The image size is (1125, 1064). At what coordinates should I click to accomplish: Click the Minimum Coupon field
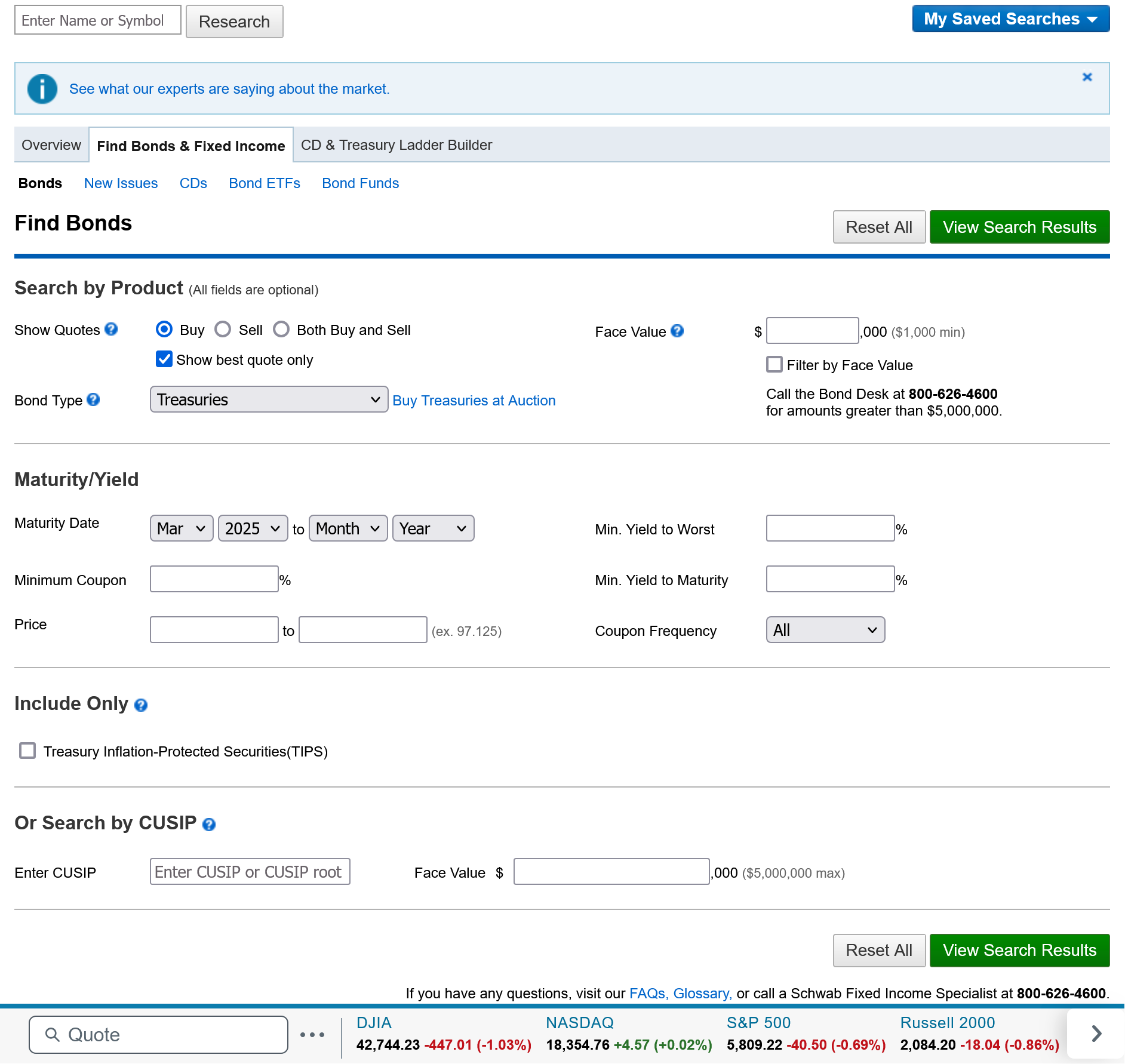(x=214, y=579)
